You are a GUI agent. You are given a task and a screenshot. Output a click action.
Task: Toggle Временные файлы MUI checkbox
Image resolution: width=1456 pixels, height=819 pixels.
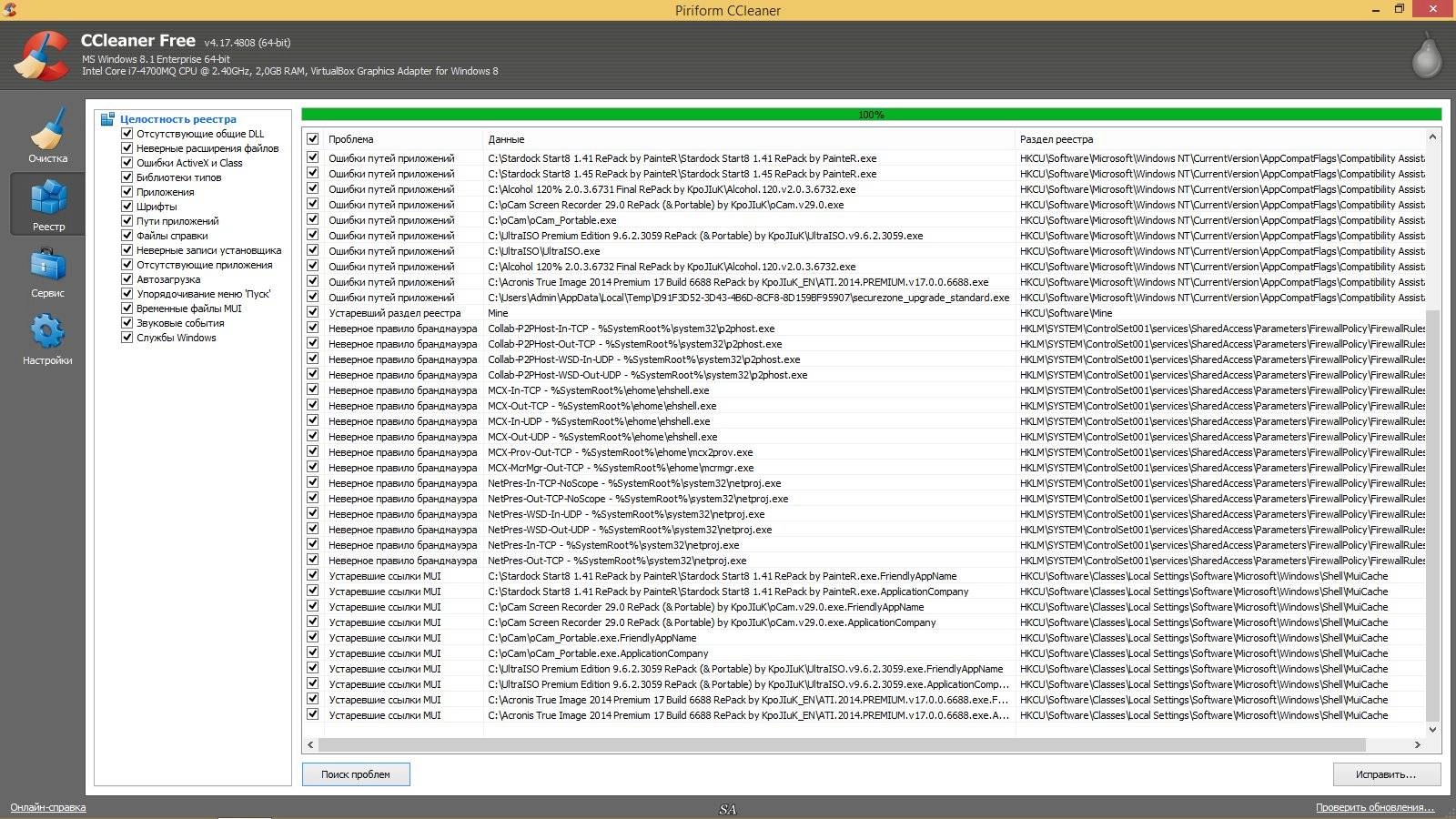click(x=127, y=308)
